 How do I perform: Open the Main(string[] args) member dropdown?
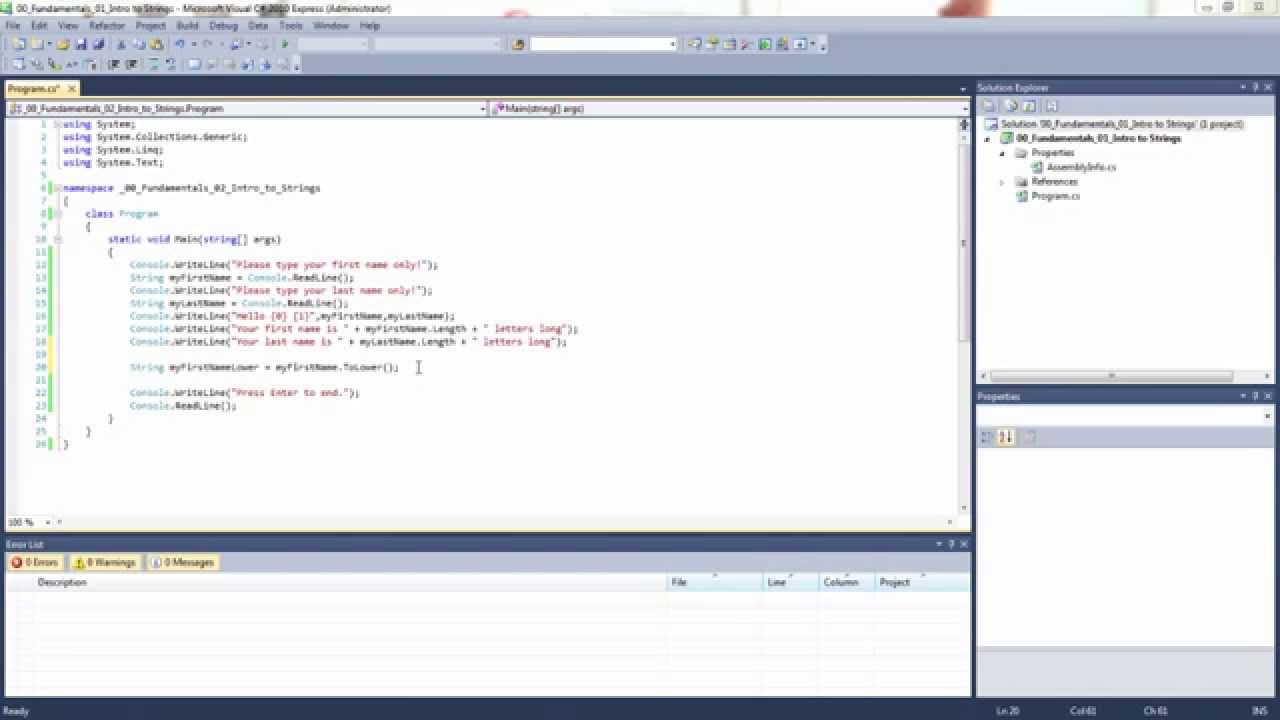964,108
